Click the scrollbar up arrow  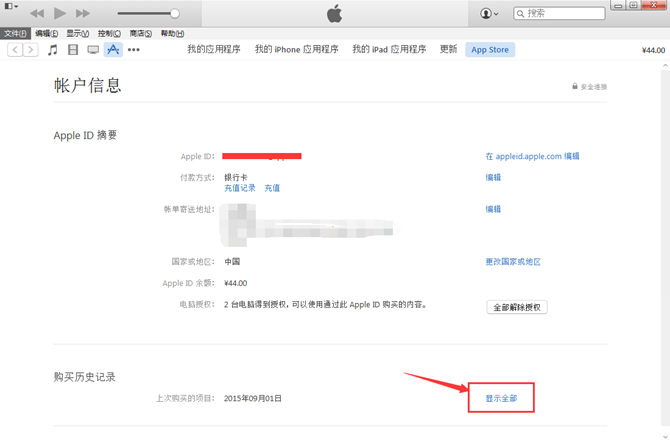[665, 65]
